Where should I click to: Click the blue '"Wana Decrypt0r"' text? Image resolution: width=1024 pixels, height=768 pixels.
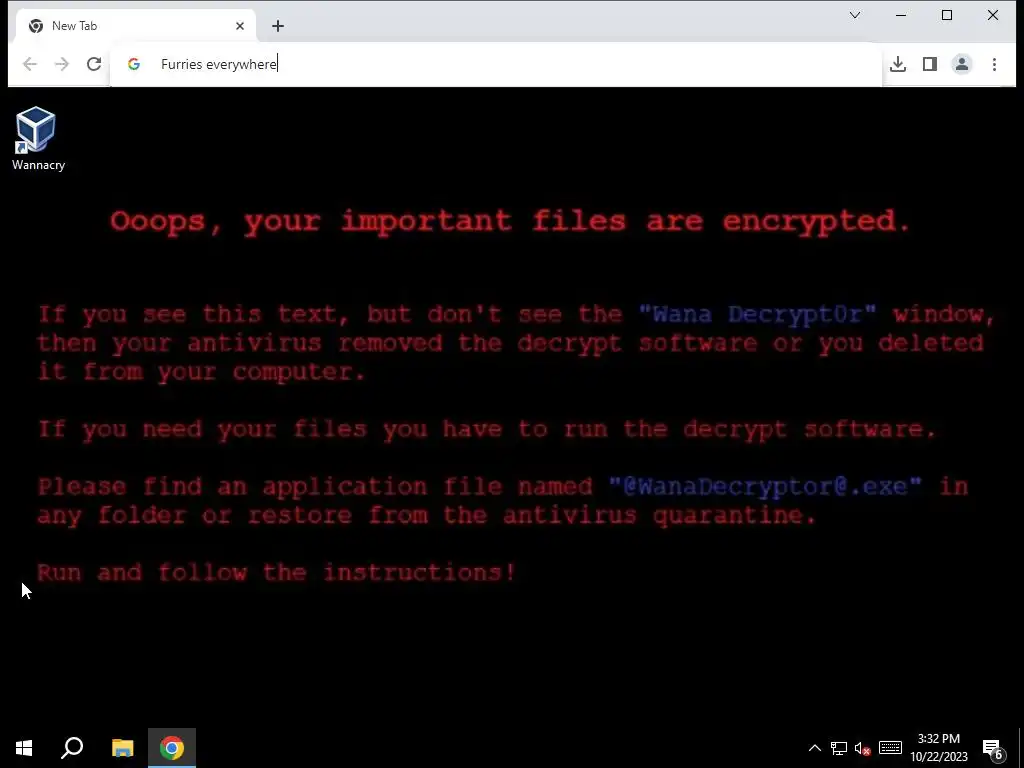(757, 314)
